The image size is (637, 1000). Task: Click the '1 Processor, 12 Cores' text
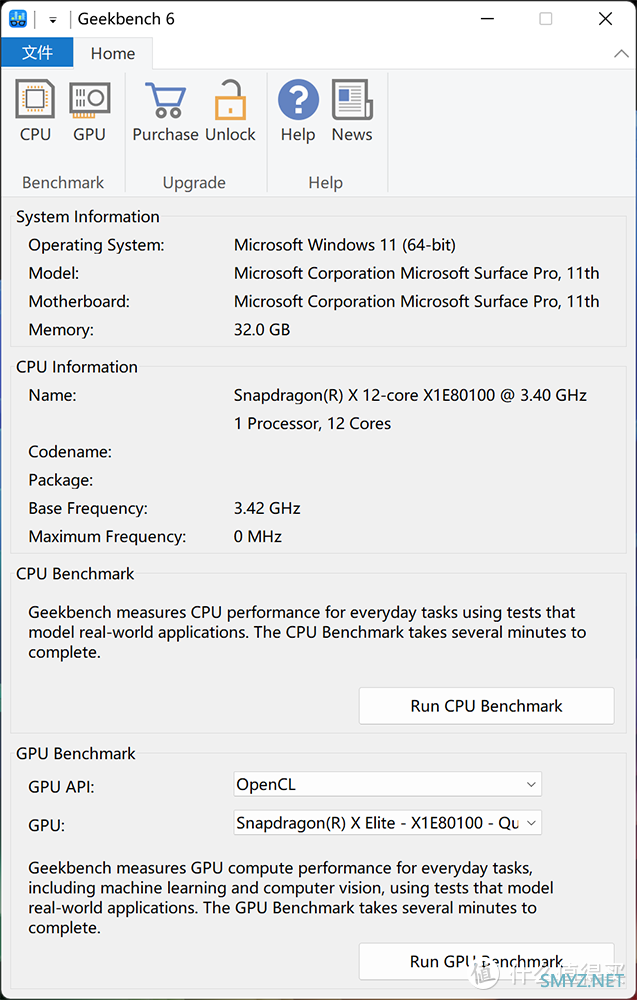[312, 423]
